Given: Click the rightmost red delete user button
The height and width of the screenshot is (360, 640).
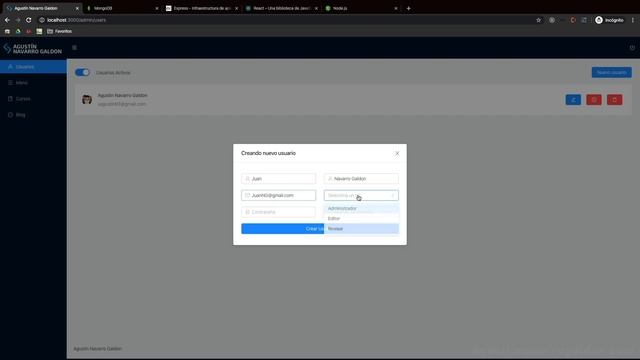Looking at the screenshot, I should click(x=614, y=100).
